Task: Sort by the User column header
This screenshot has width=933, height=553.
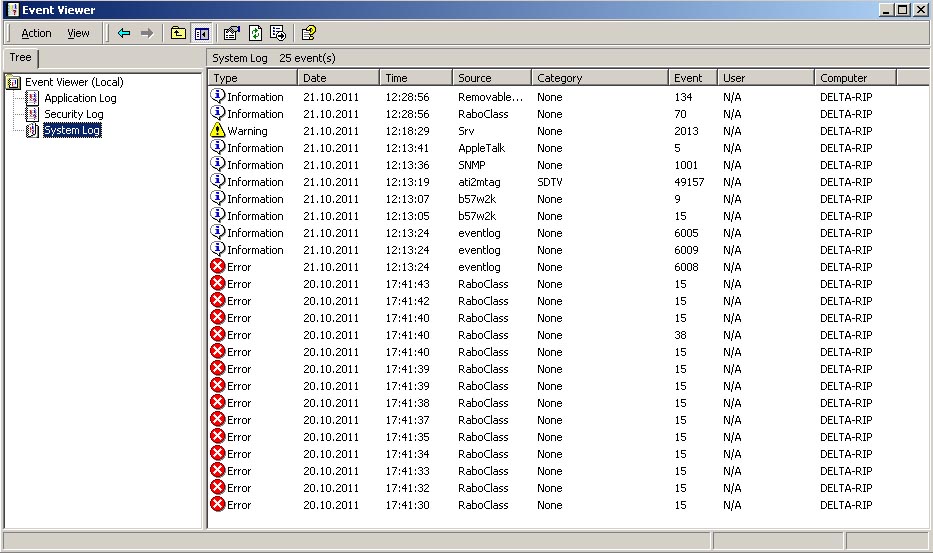Action: (x=765, y=77)
